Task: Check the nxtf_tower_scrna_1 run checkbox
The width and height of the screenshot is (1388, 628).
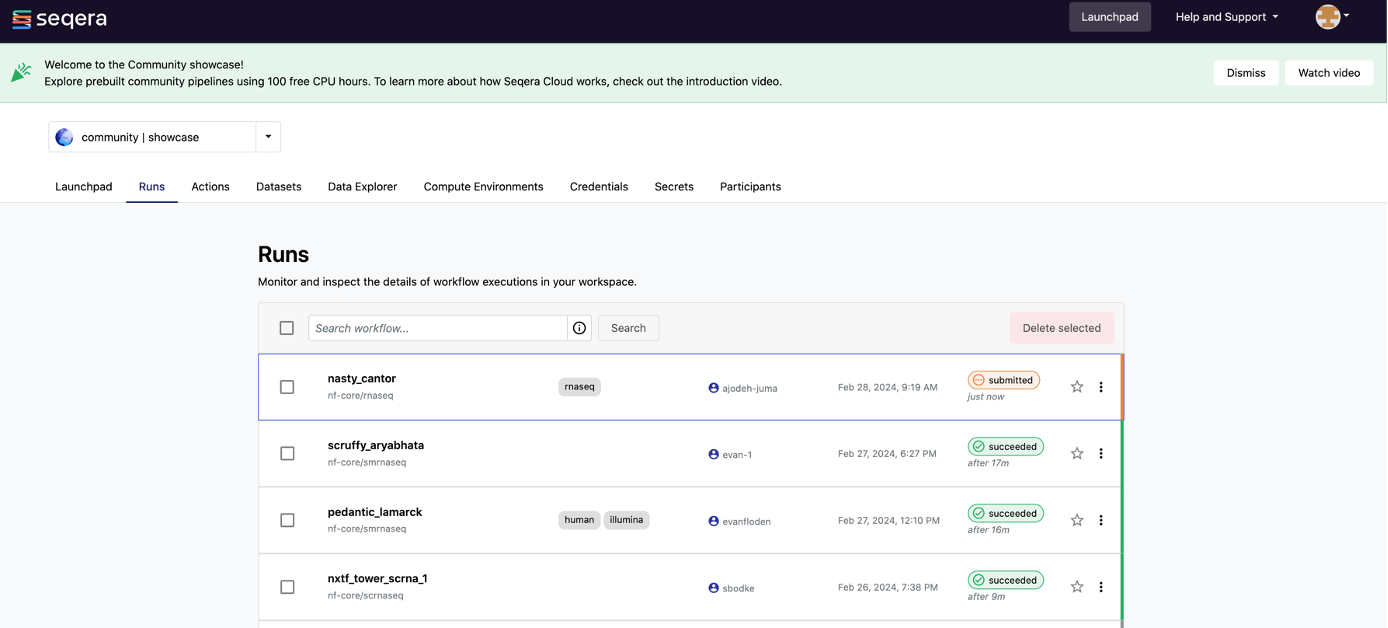Action: click(x=287, y=587)
